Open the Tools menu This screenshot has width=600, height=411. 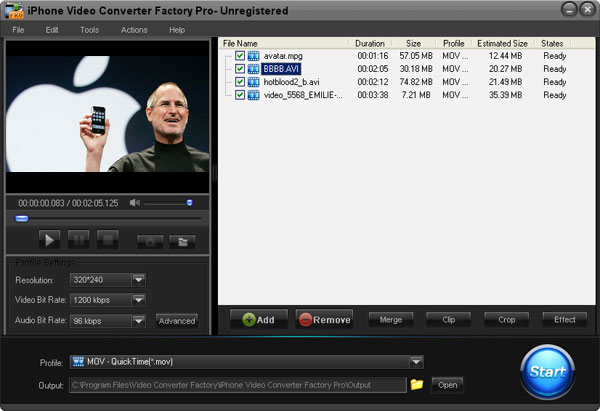click(90, 30)
